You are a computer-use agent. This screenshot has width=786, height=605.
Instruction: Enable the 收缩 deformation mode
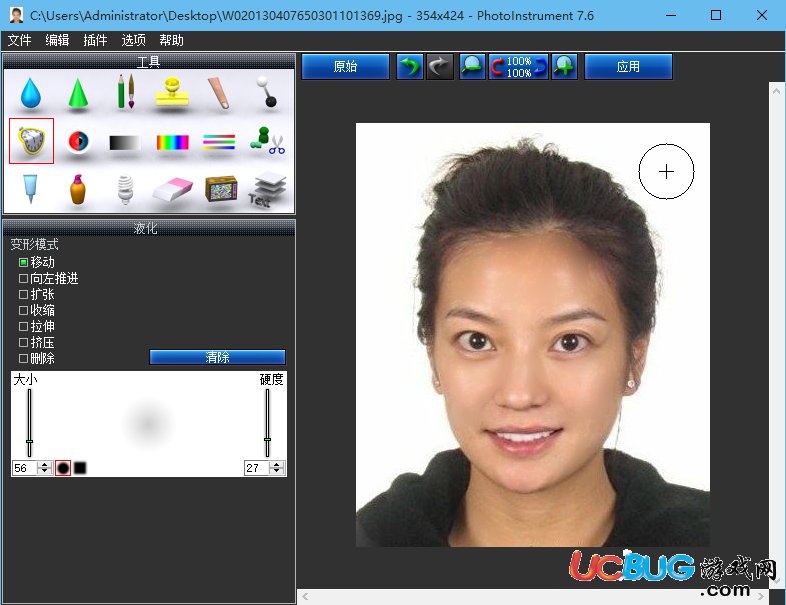tap(23, 310)
